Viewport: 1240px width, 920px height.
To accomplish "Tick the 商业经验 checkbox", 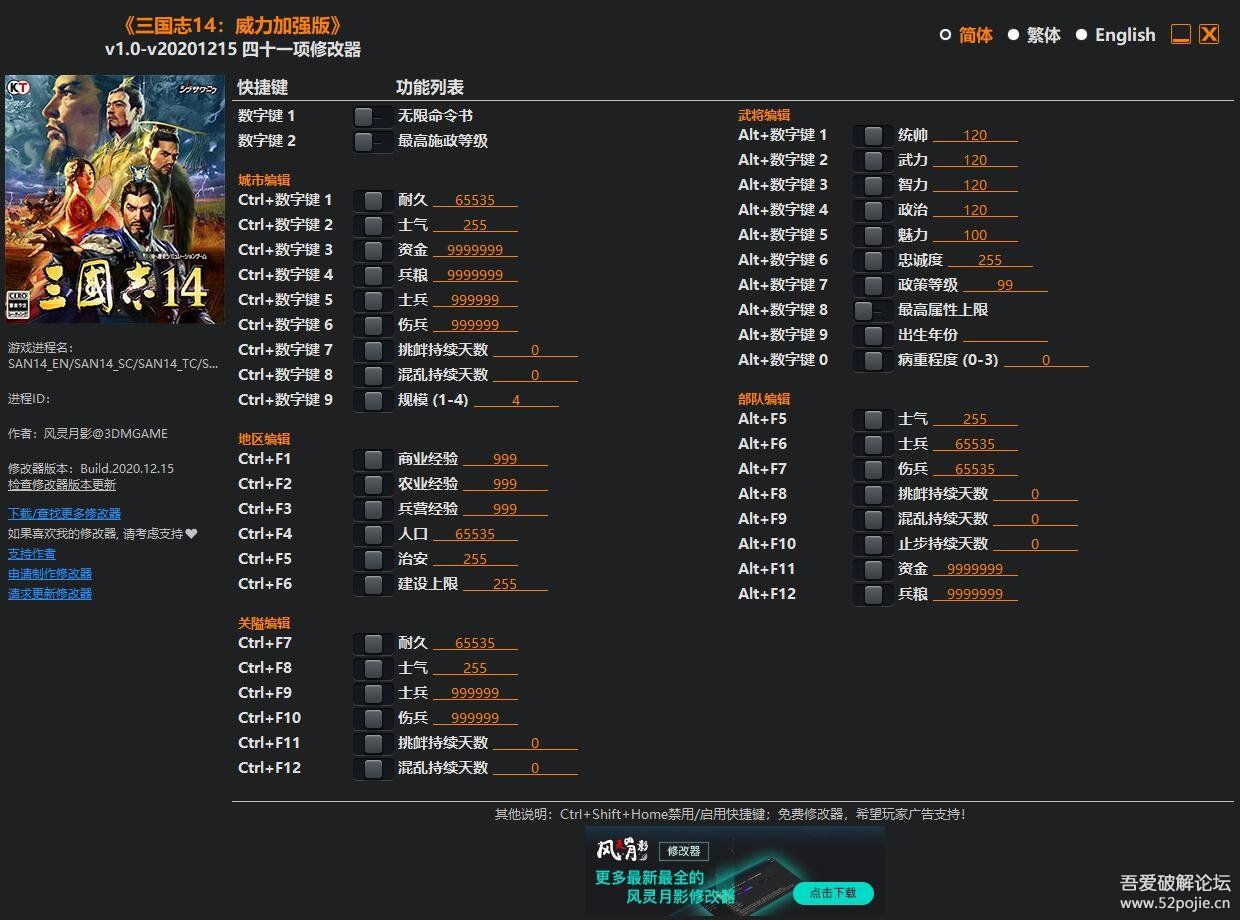I will (373, 459).
